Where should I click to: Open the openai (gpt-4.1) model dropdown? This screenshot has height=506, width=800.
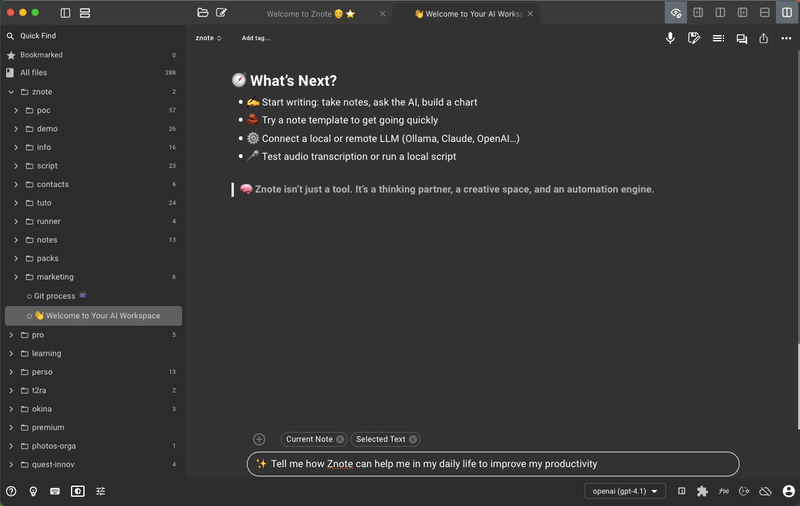click(x=624, y=491)
